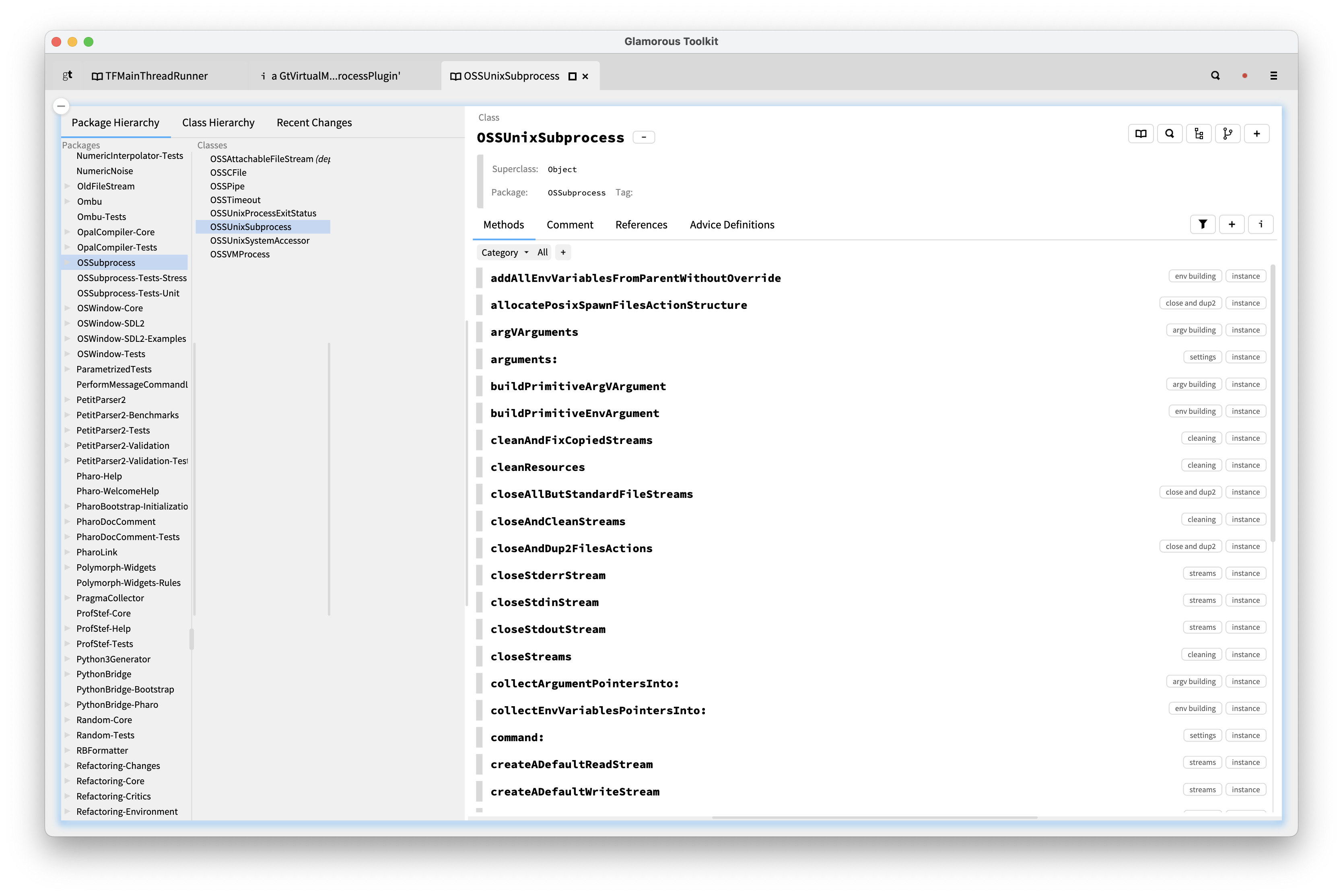Open the hamburger menu at top right

point(1273,76)
